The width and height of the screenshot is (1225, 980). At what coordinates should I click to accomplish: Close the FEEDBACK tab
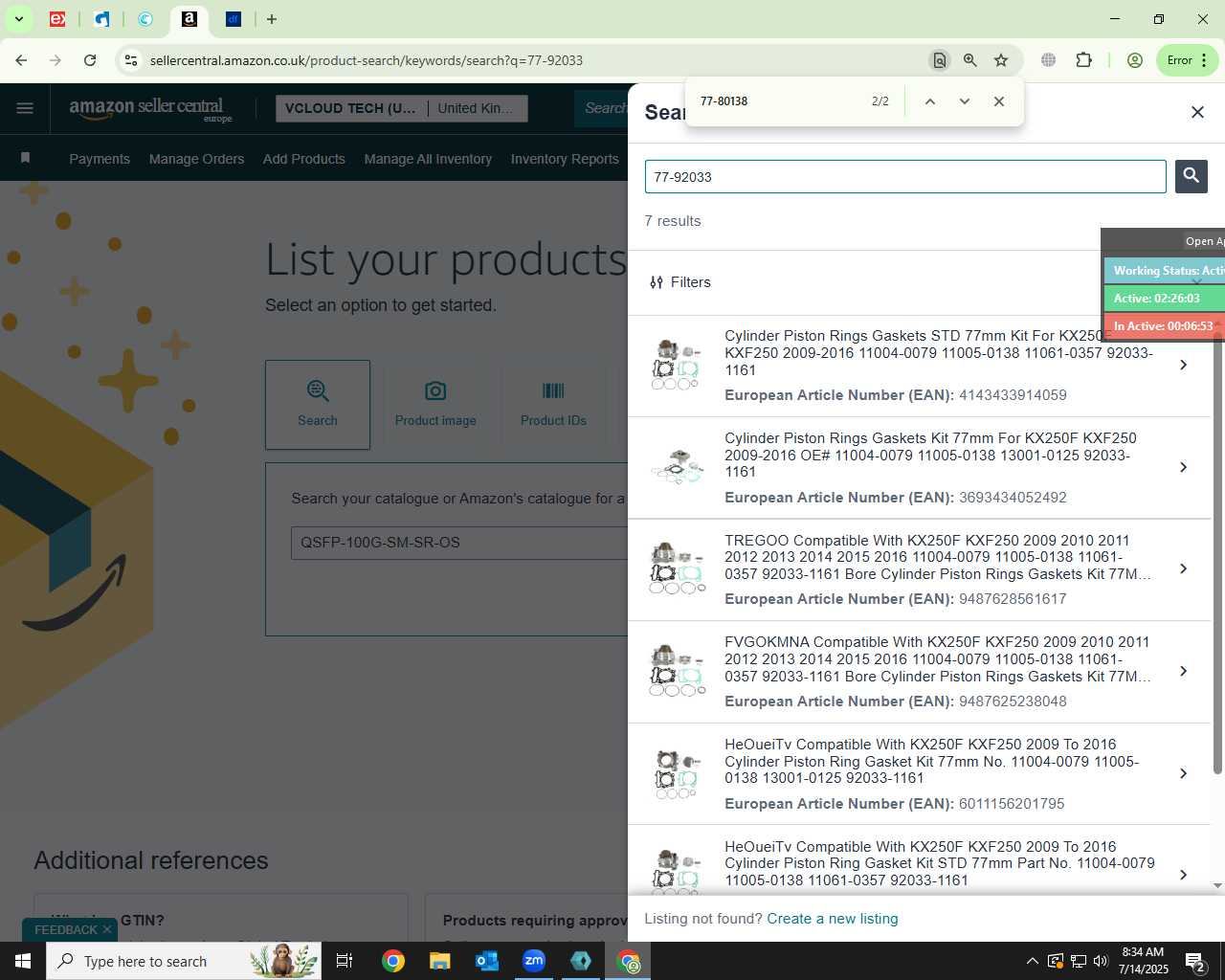tap(107, 929)
